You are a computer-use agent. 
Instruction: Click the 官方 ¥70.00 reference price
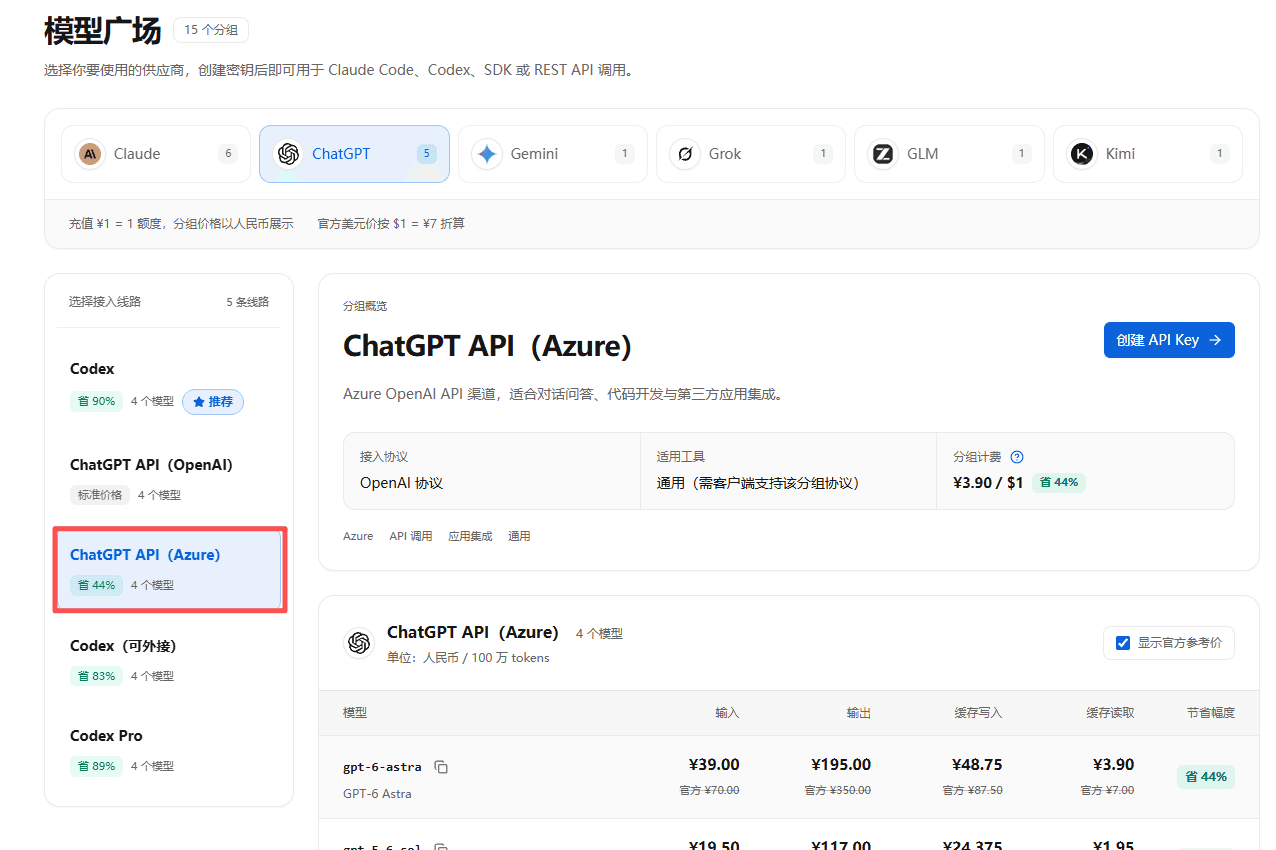click(x=708, y=790)
